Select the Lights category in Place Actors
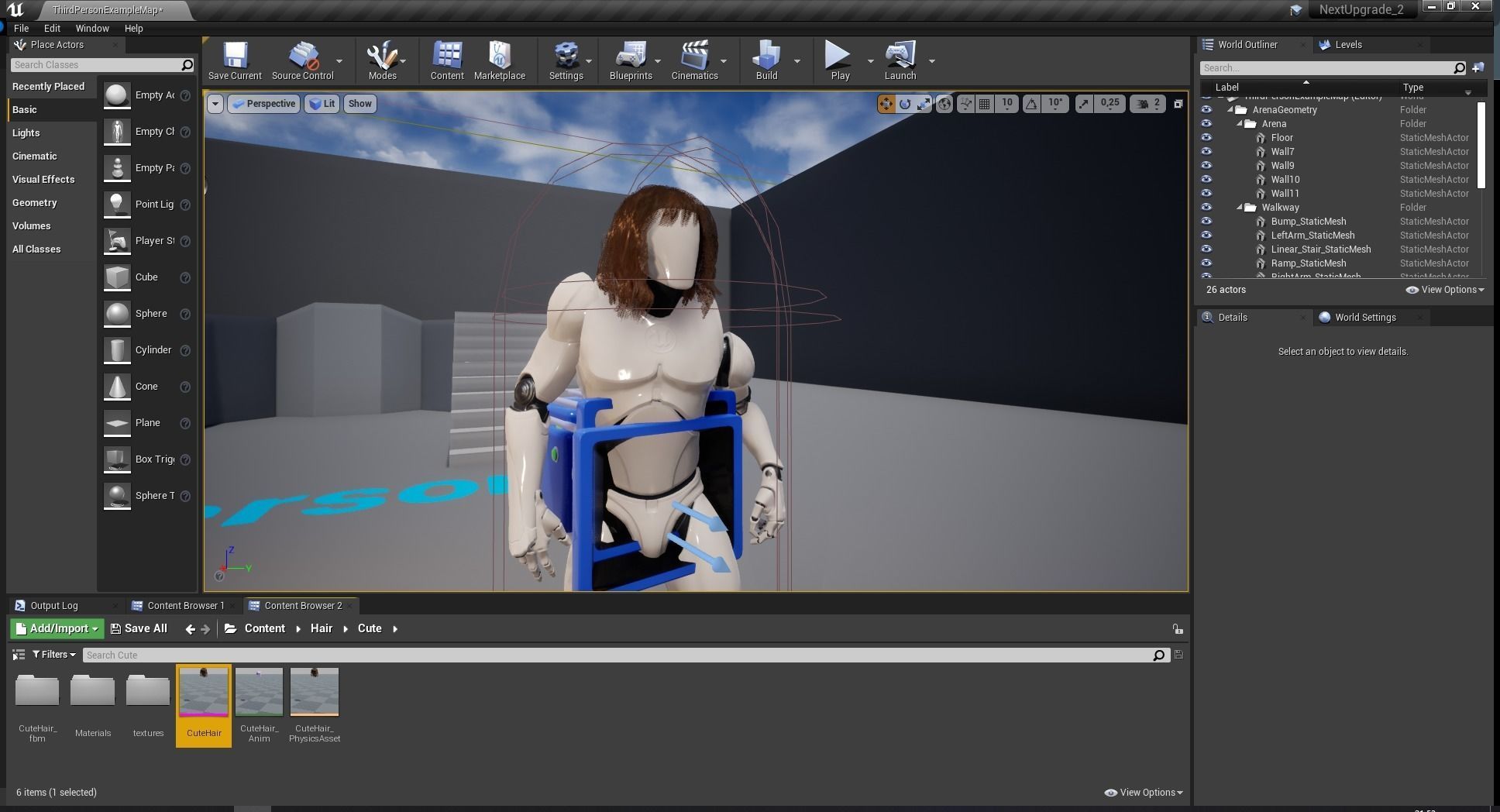Screen dimensions: 1500x812 point(26,133)
